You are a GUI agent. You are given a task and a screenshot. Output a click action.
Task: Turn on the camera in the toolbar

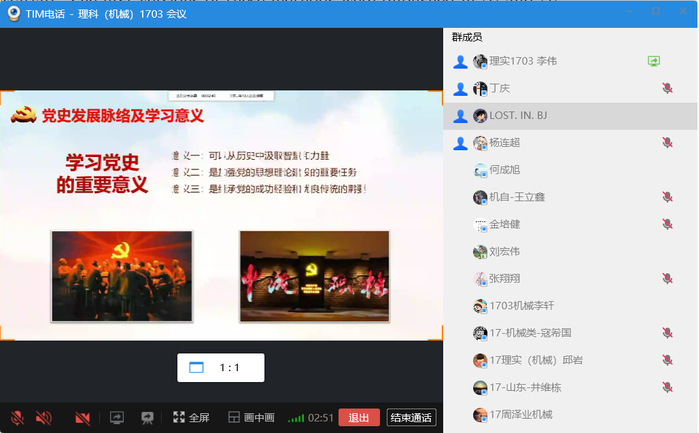(83, 417)
